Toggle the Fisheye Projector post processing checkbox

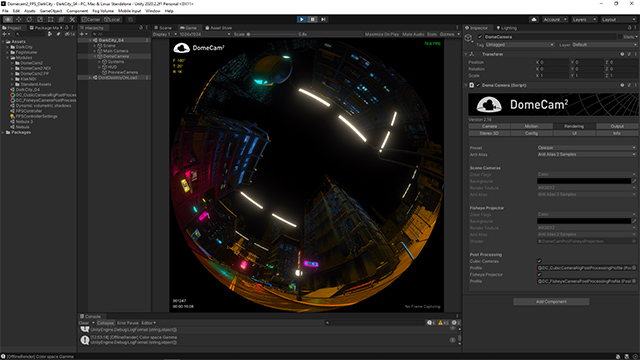point(539,275)
